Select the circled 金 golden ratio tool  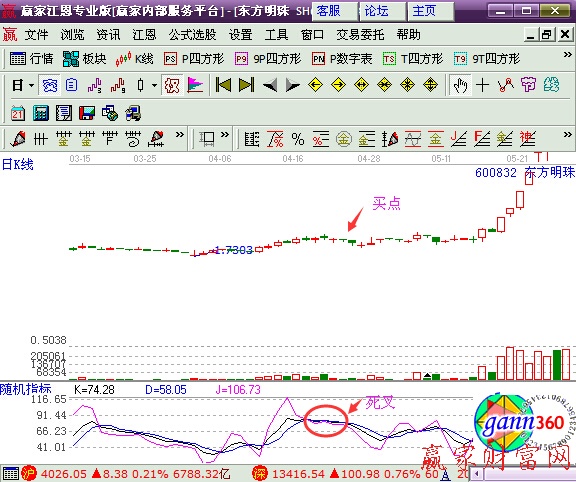click(x=343, y=139)
